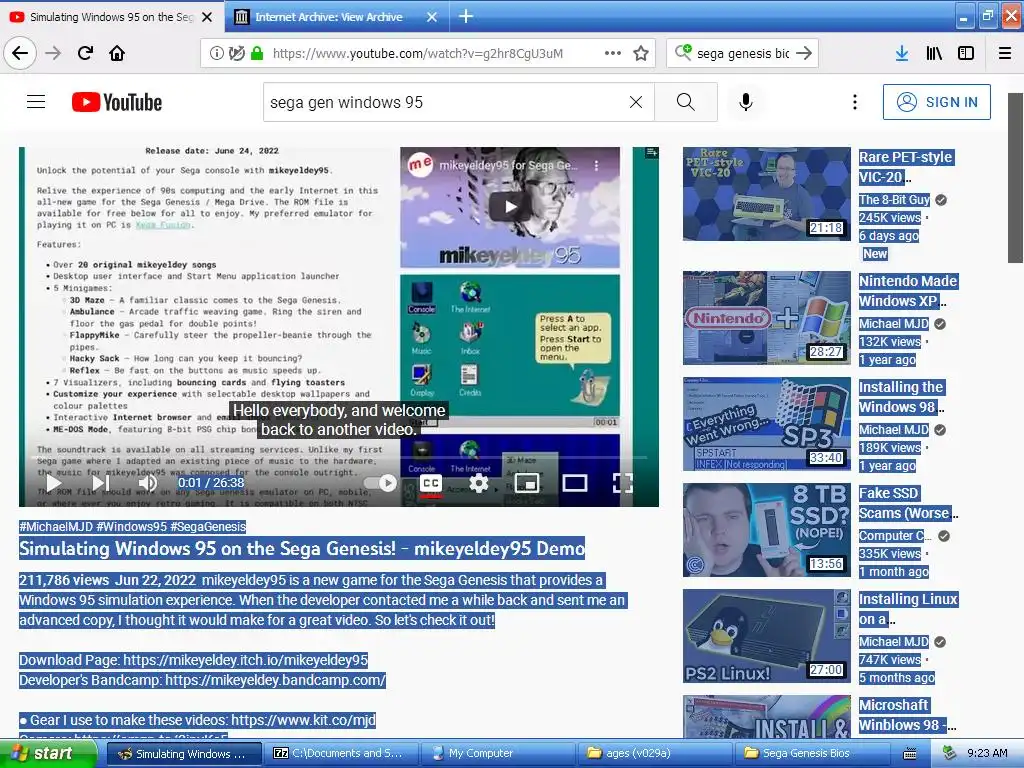
Task: Reload the current page
Action: (x=85, y=53)
